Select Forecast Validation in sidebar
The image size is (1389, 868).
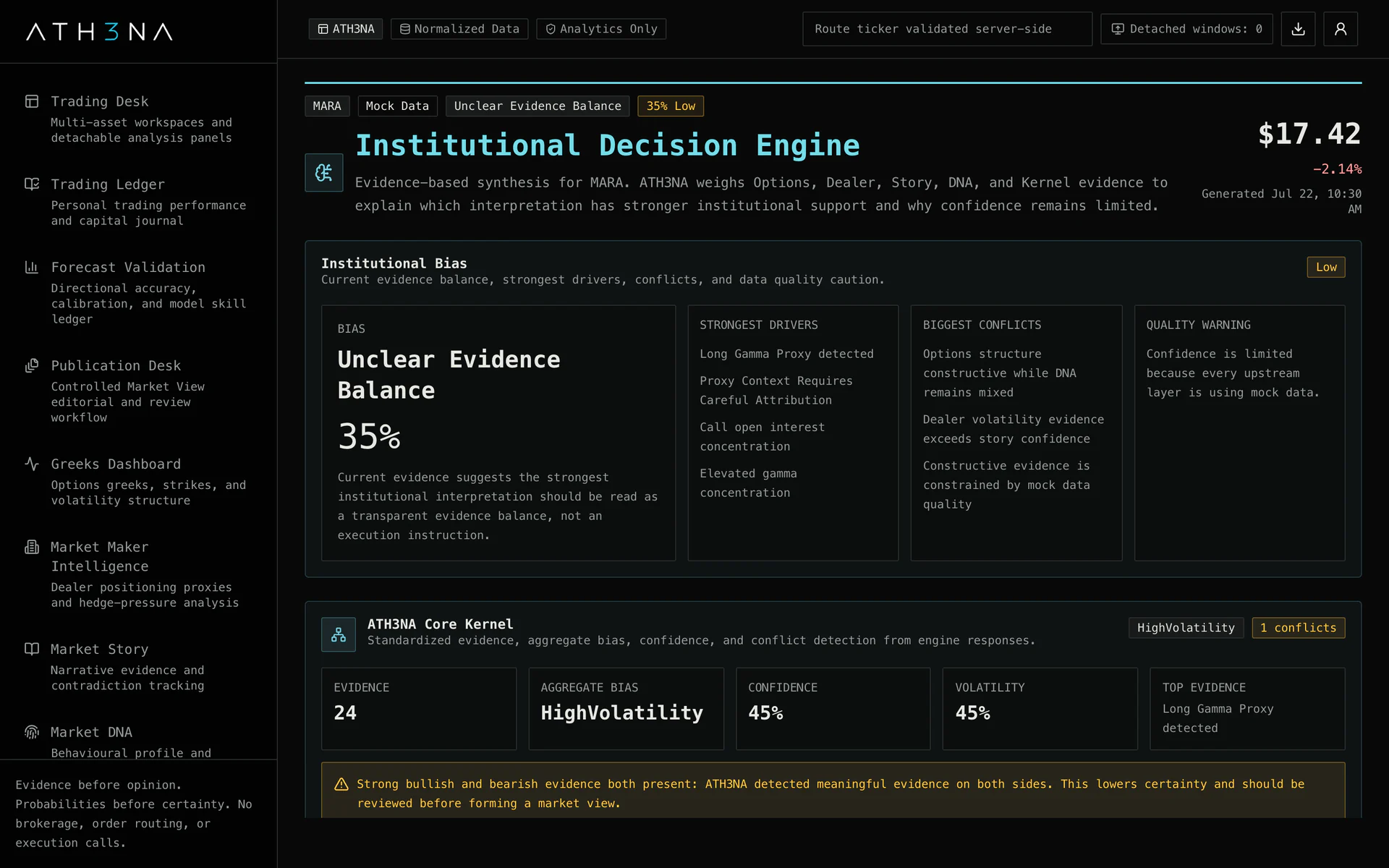point(138,292)
